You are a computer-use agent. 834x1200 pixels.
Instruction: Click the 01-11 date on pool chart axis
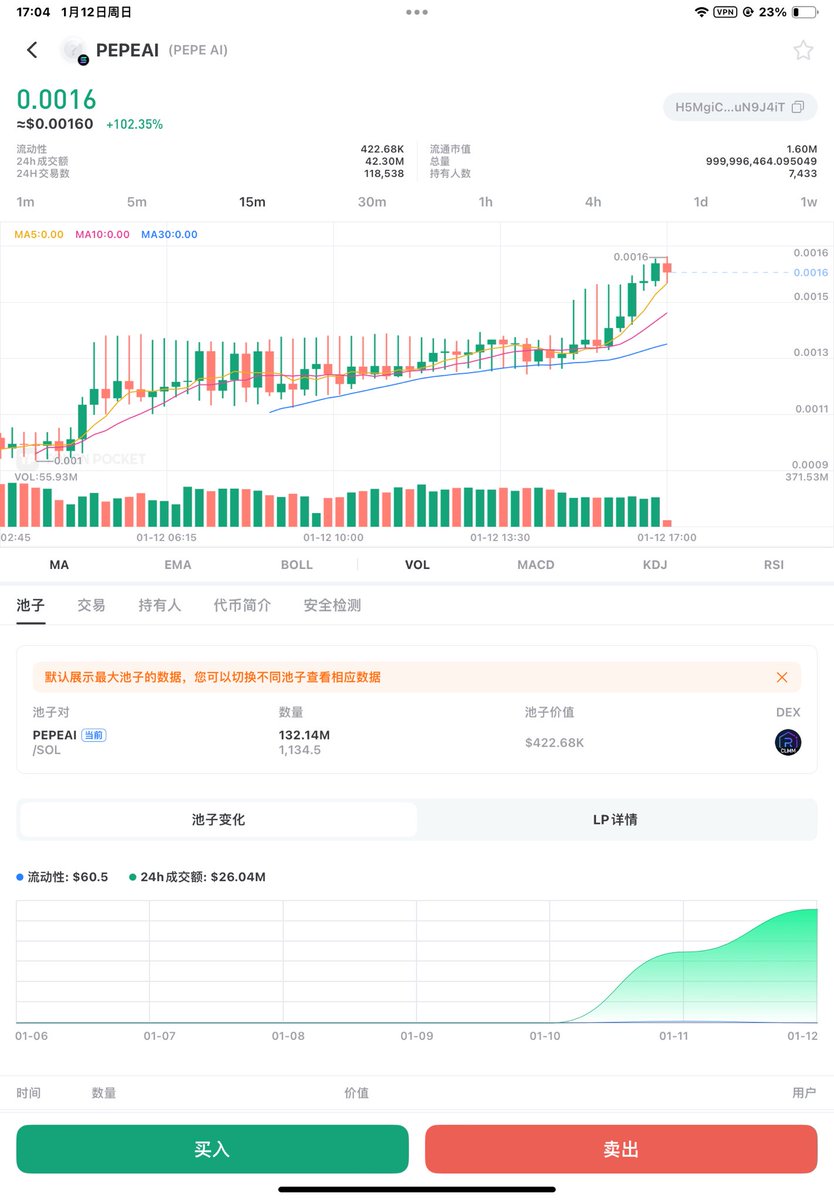tap(674, 1036)
